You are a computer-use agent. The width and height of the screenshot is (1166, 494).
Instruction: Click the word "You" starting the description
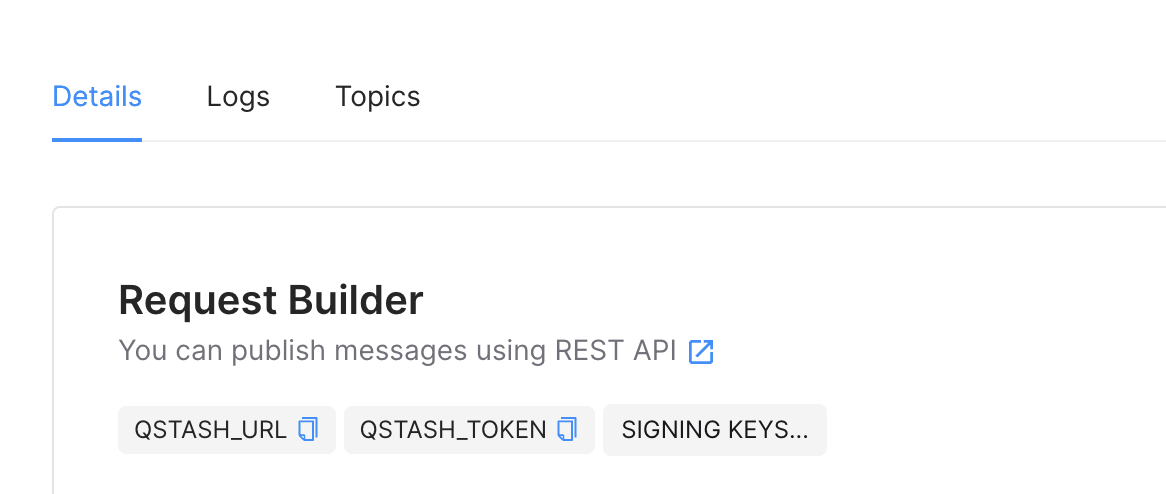click(139, 351)
